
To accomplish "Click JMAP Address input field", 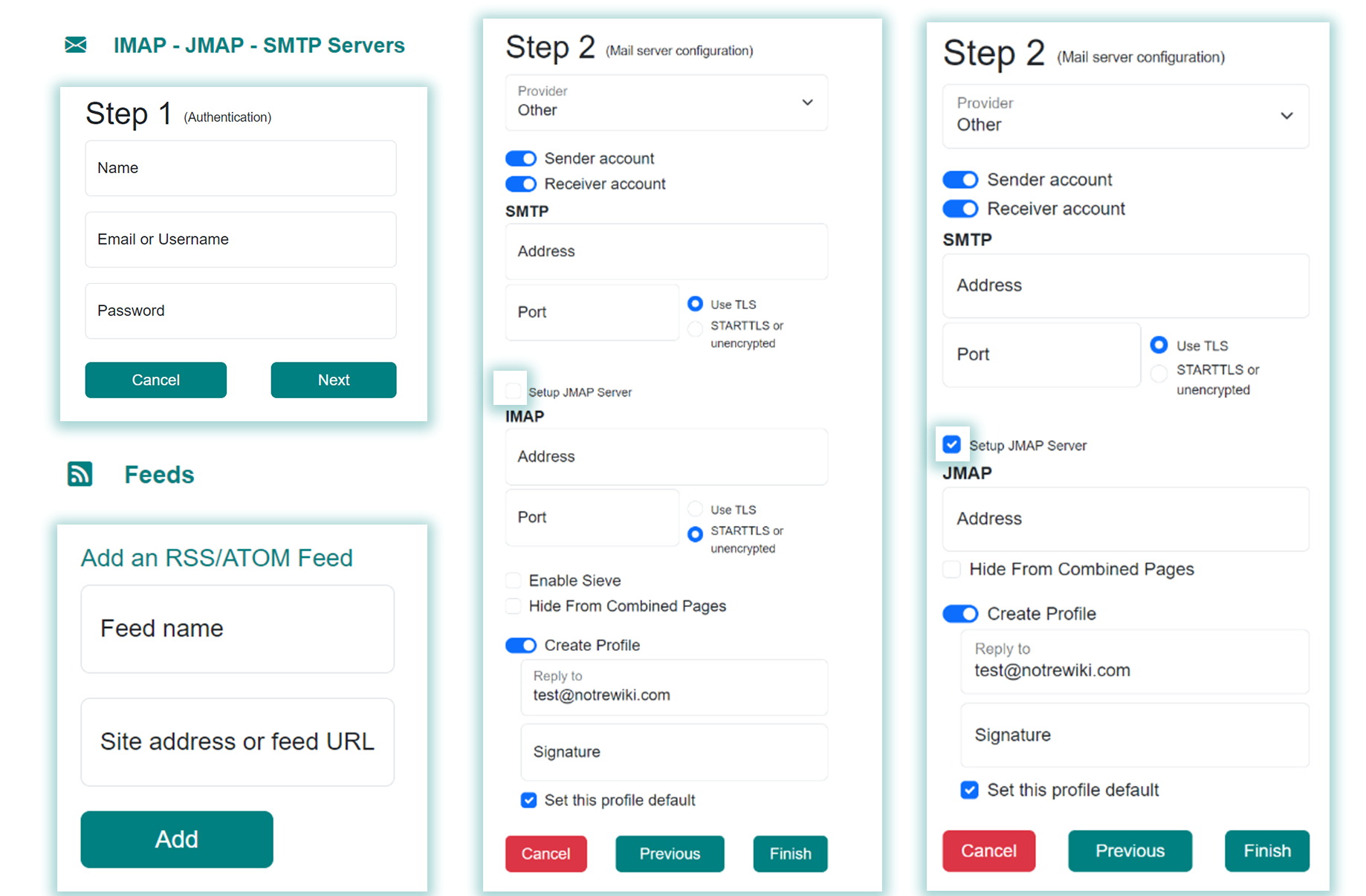I will point(1126,519).
